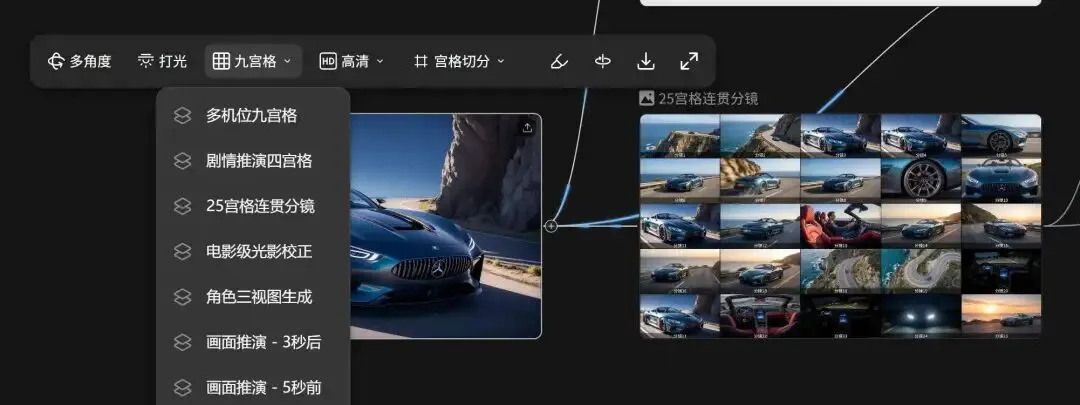Click the plus connector on car image node
This screenshot has width=1080, height=405.
click(551, 226)
